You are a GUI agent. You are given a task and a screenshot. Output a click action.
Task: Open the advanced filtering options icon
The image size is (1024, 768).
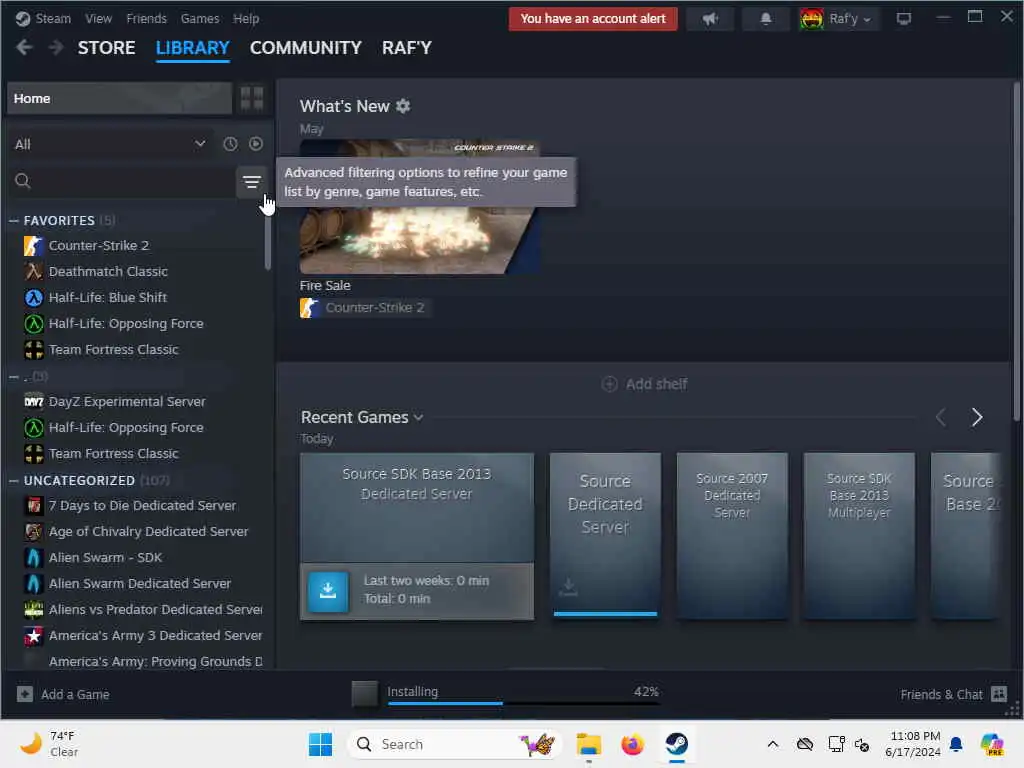tap(251, 182)
